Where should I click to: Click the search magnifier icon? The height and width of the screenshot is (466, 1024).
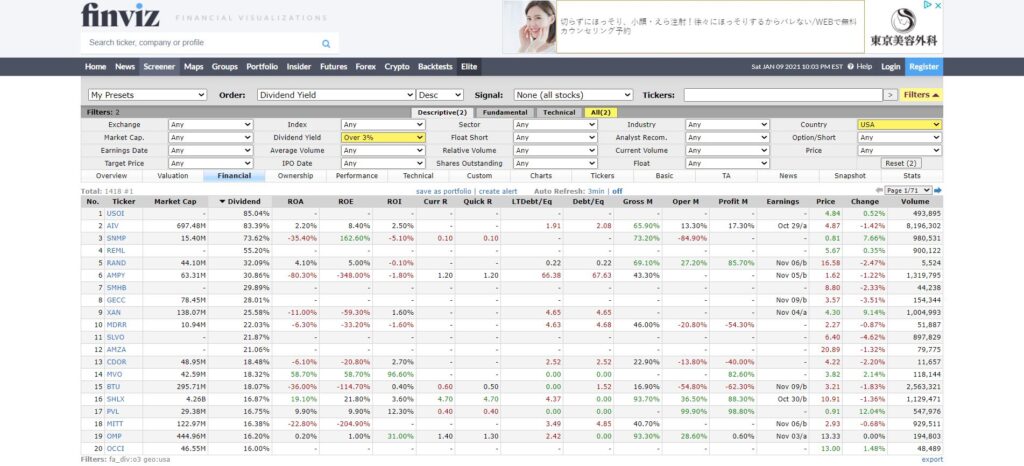point(326,44)
